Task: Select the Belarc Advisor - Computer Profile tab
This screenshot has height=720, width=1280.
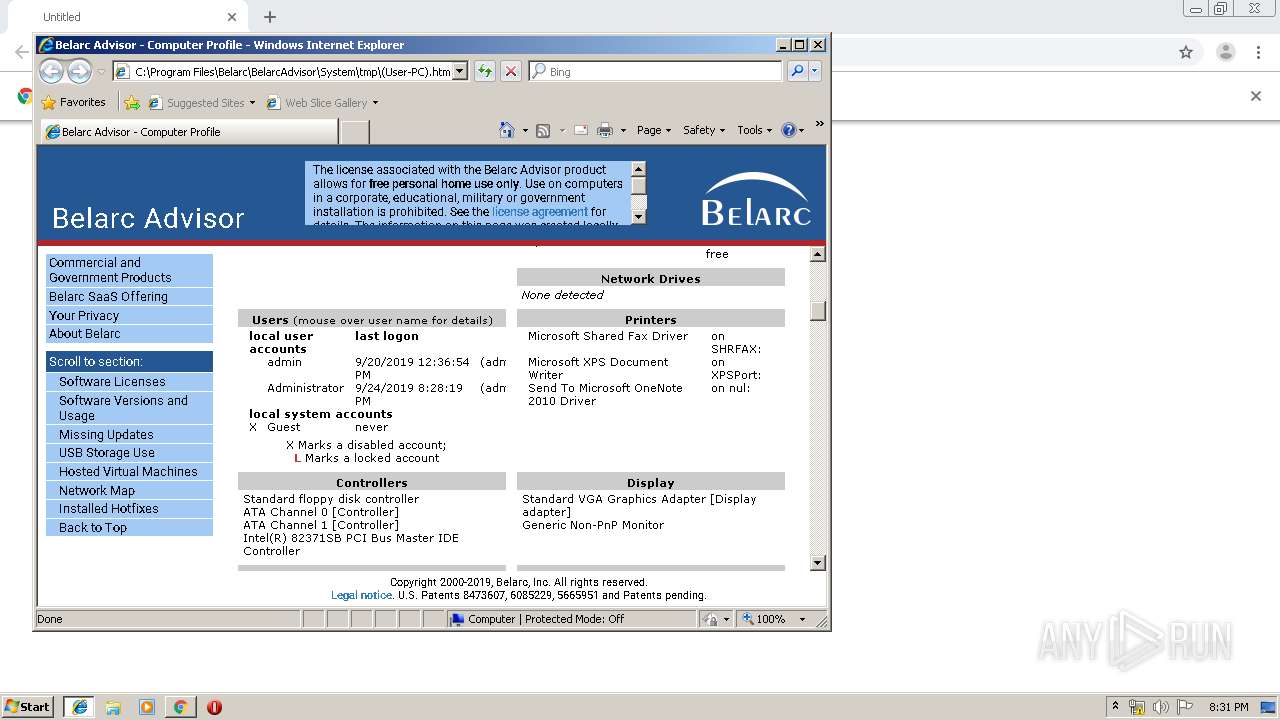Action: (189, 132)
